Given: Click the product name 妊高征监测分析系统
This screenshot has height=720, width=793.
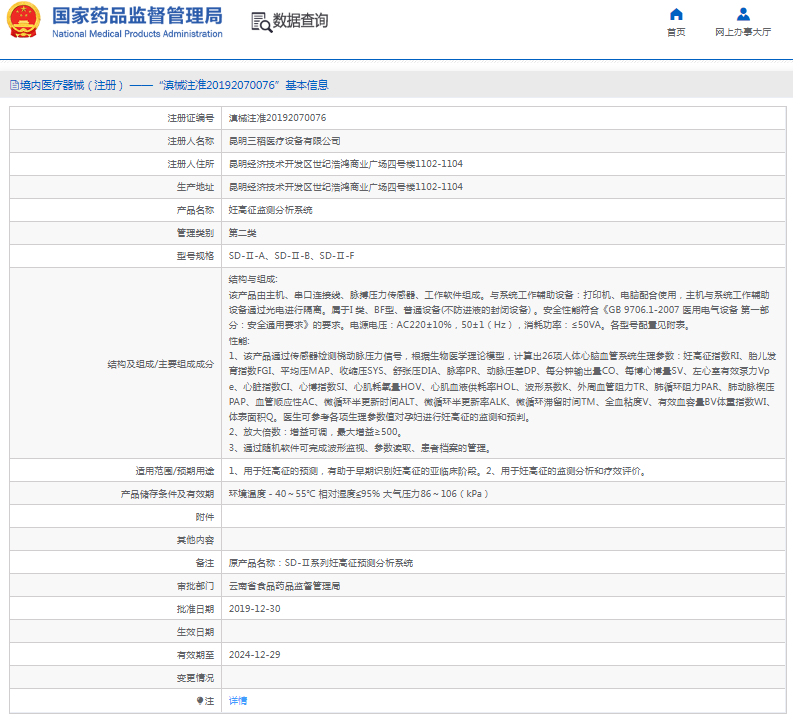Looking at the screenshot, I should point(270,210).
